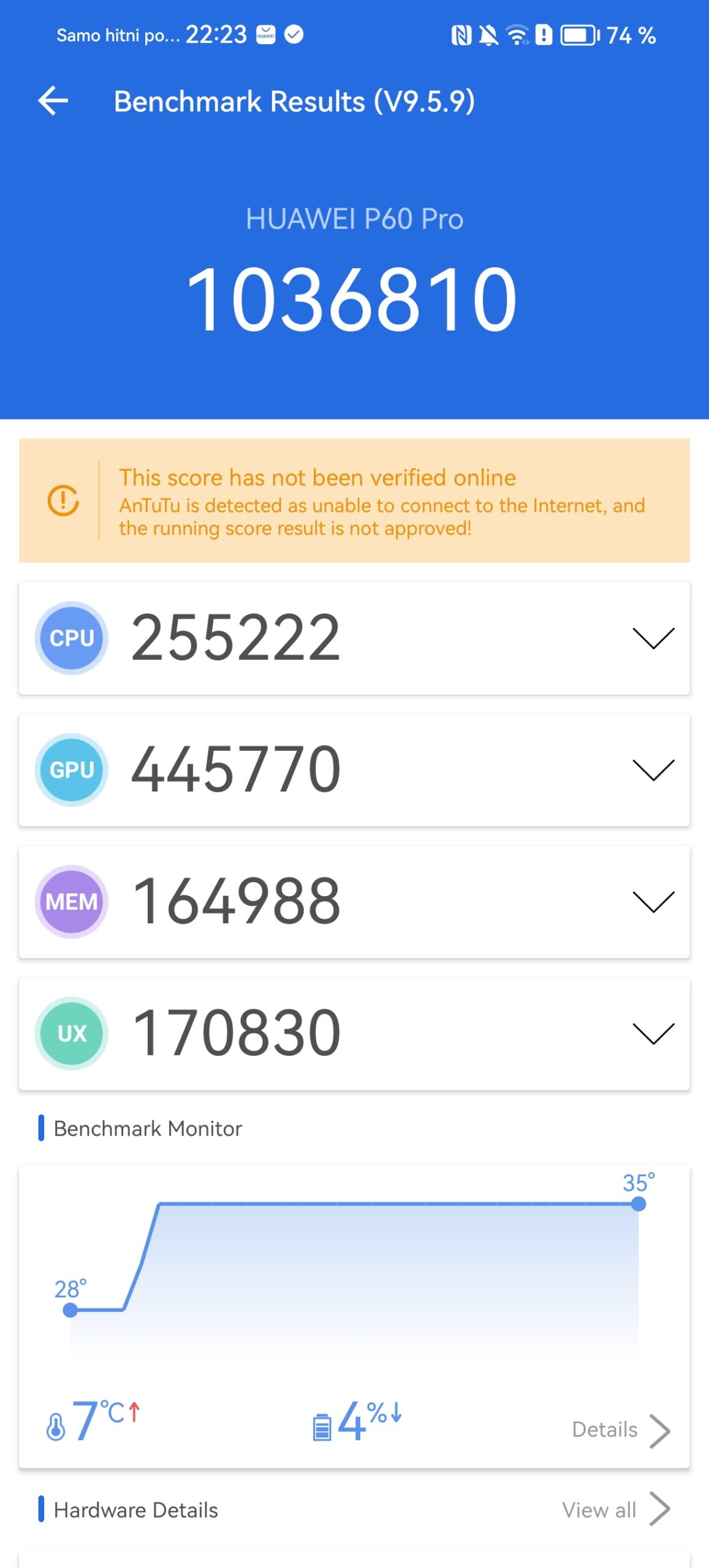Tap the unverified score warning banner
The image size is (709, 1568).
354,500
